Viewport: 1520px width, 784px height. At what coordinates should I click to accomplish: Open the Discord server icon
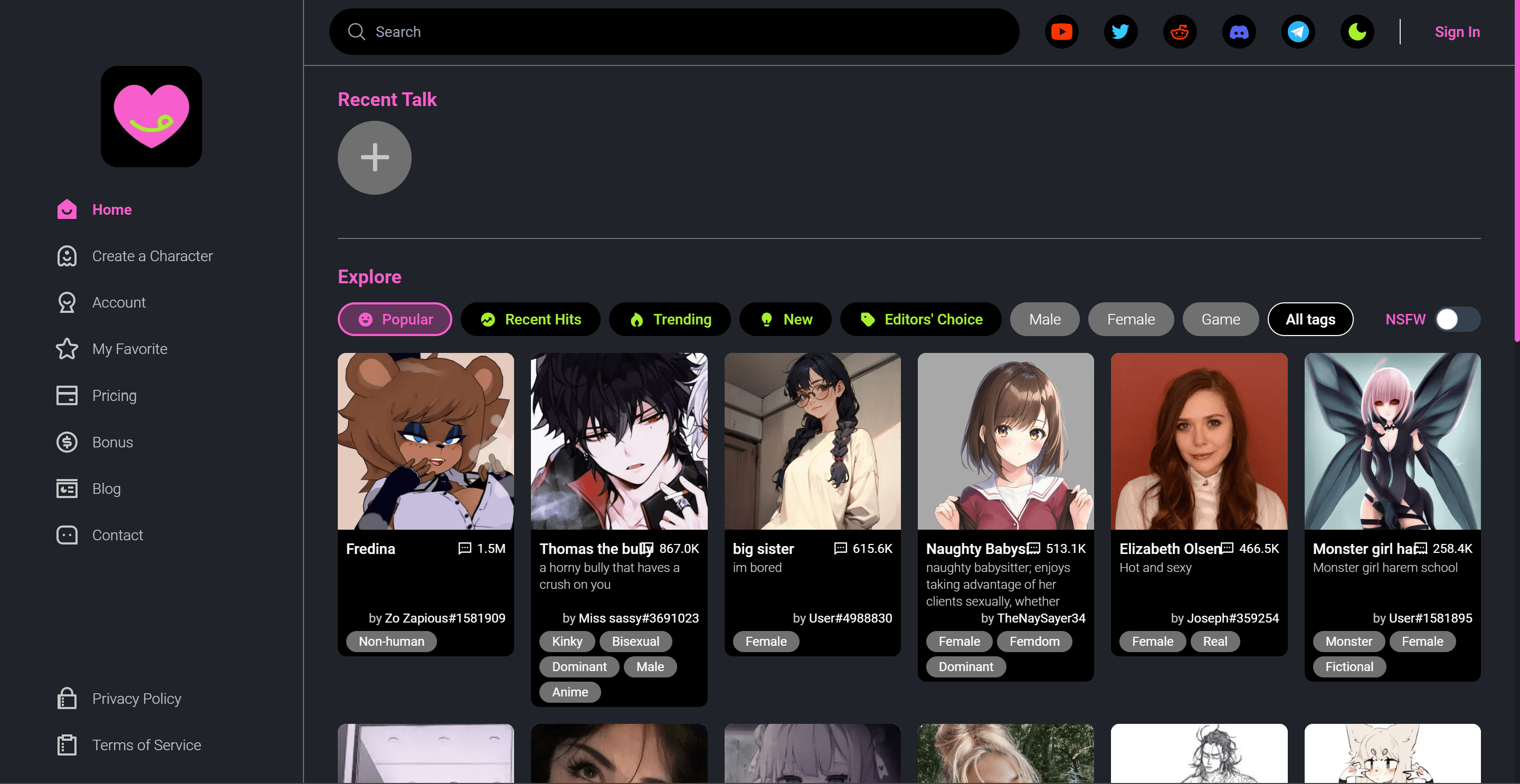click(x=1238, y=32)
